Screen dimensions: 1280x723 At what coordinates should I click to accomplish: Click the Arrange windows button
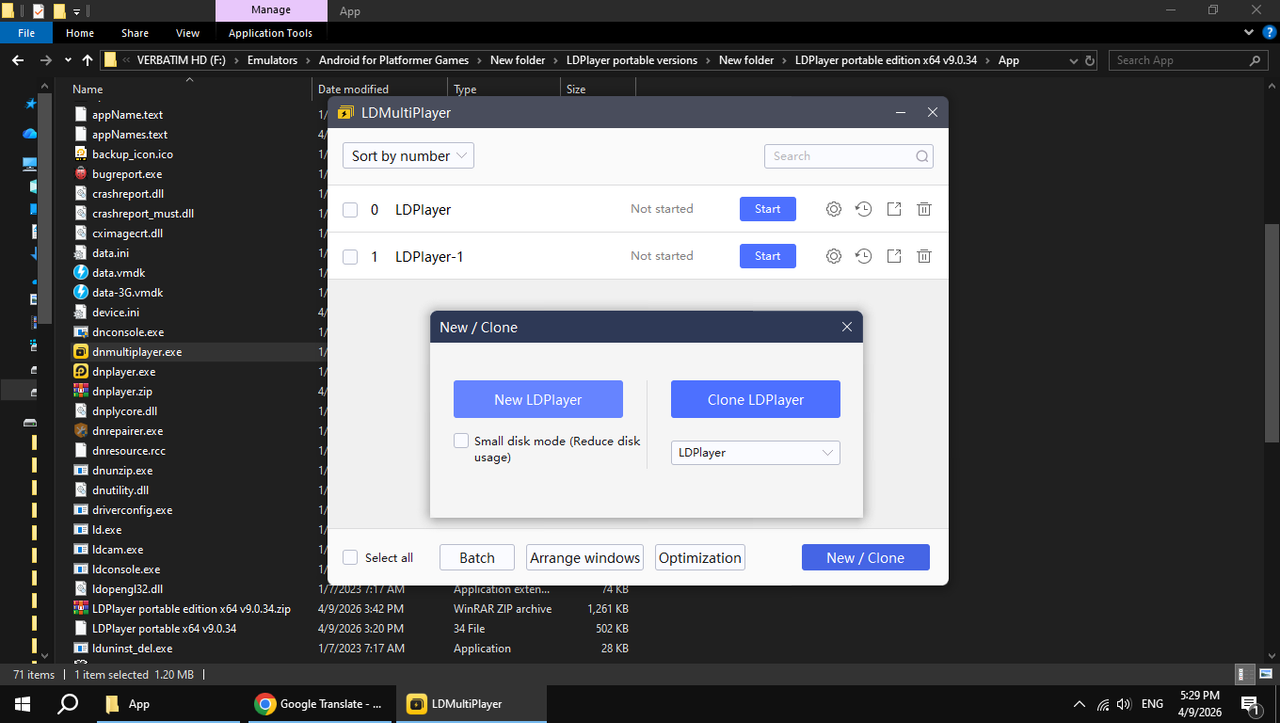pos(585,557)
